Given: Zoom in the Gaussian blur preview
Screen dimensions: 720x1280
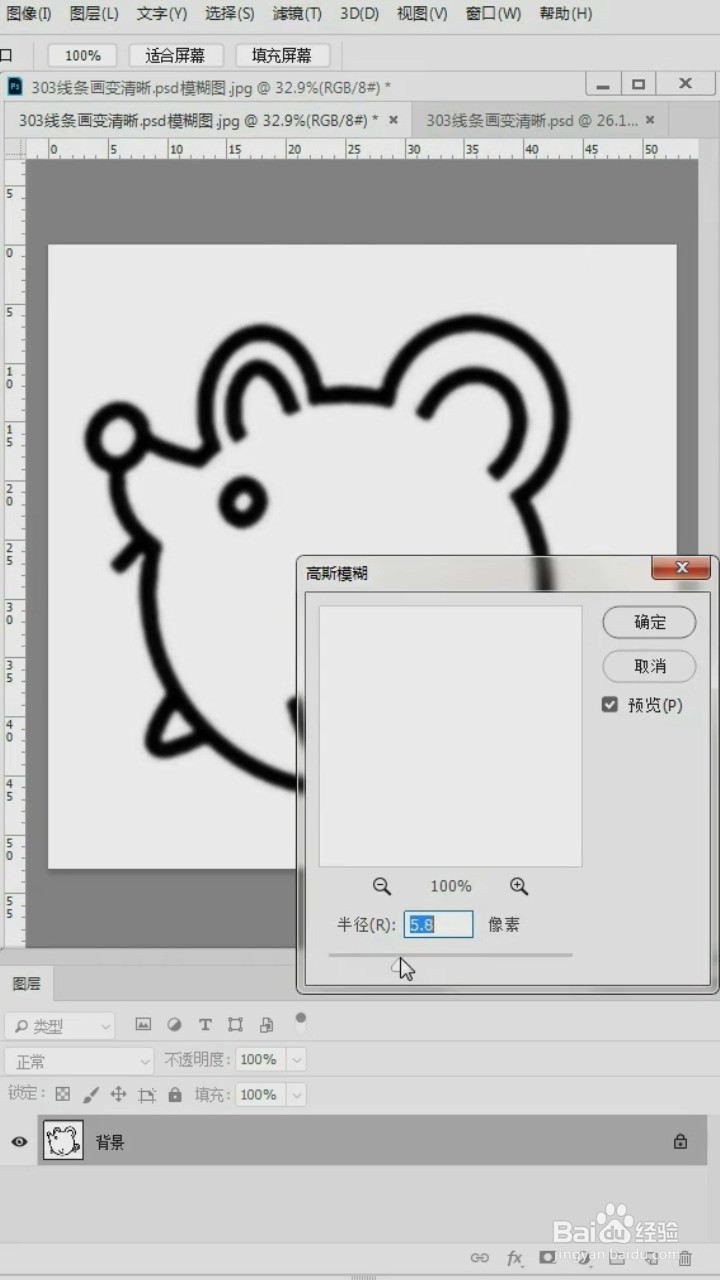Looking at the screenshot, I should point(518,886).
